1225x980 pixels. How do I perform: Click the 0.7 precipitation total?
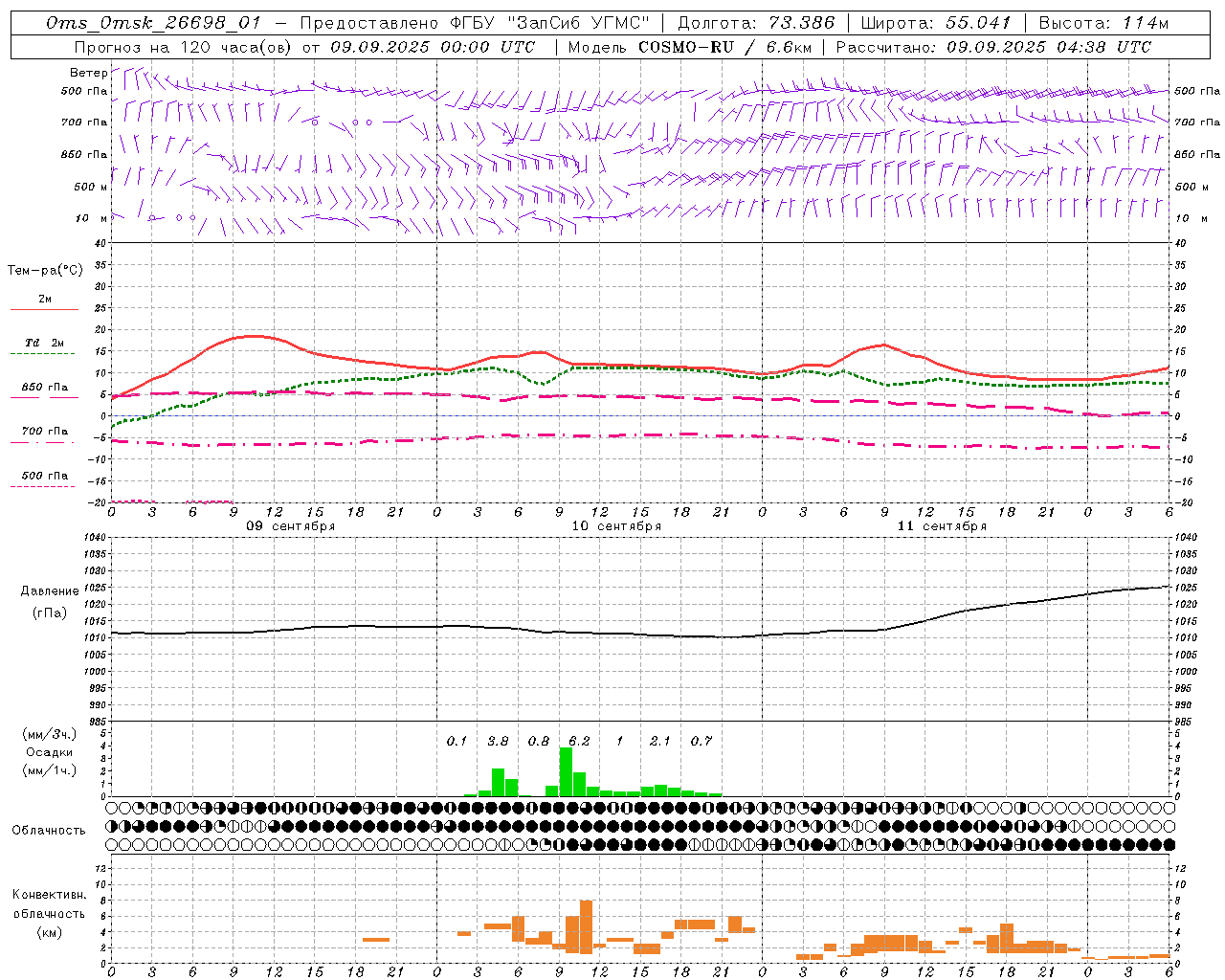point(701,742)
